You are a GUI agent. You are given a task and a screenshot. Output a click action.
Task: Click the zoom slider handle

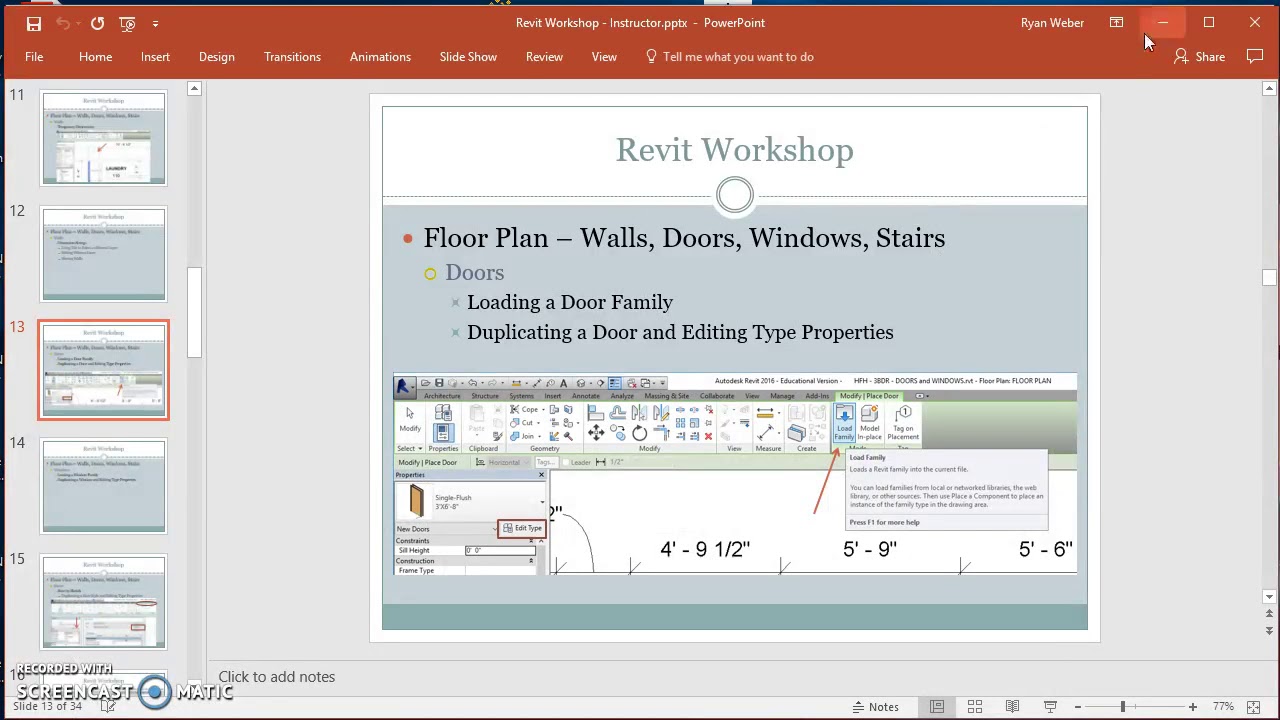[x=1123, y=707]
